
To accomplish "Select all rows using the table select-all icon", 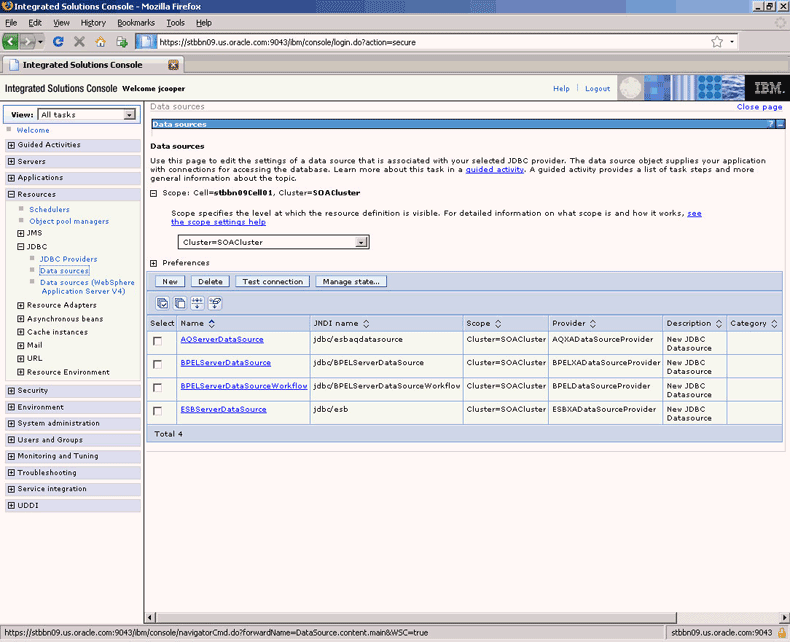I will click(162, 303).
